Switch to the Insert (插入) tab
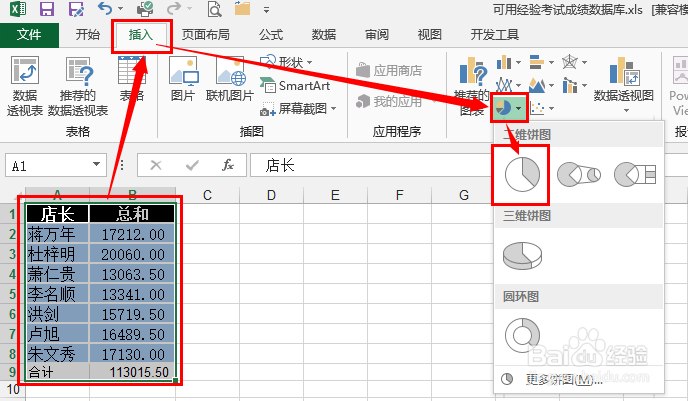This screenshot has width=688, height=401. [x=140, y=35]
